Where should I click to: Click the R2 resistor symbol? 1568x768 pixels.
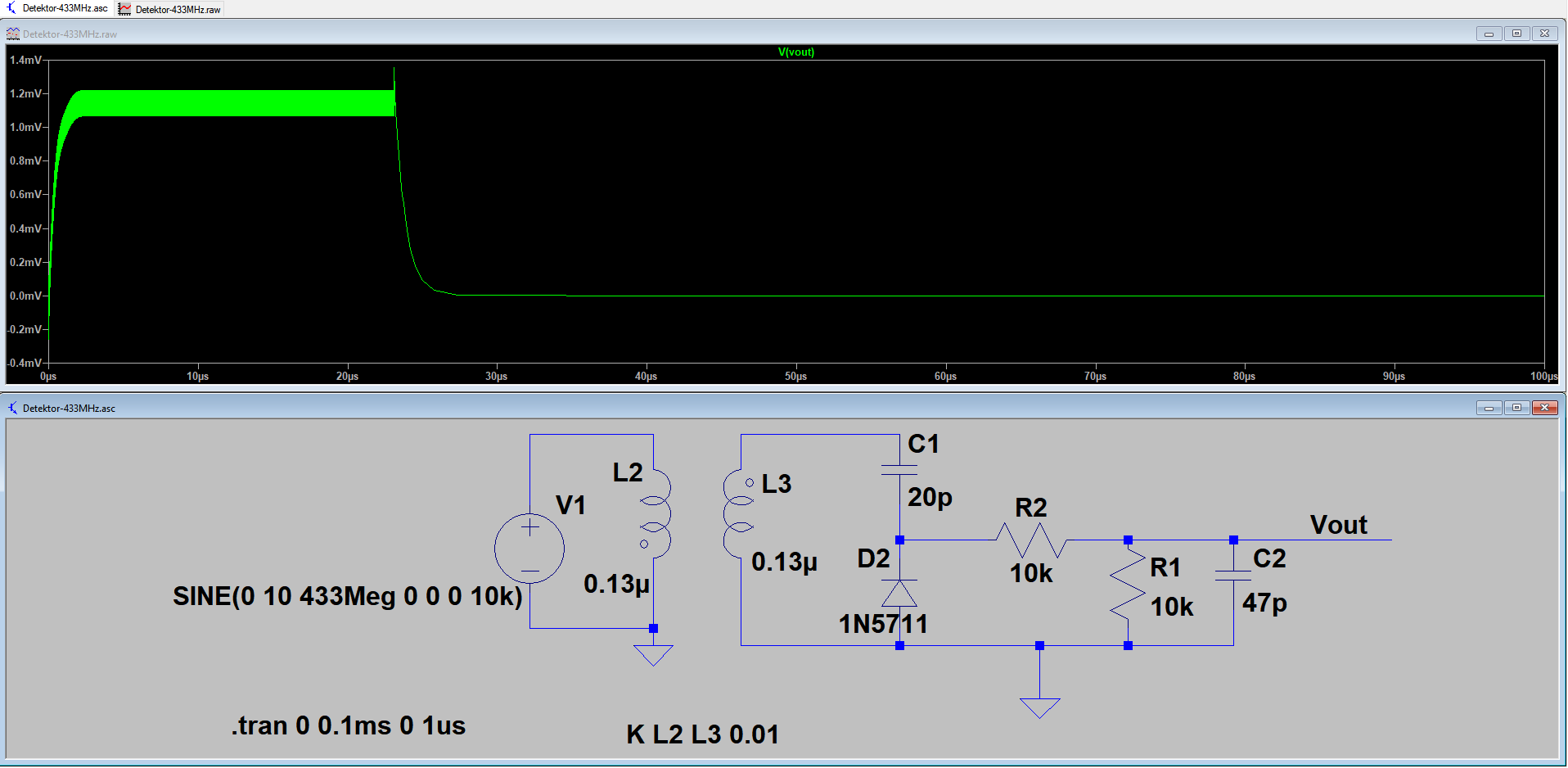tap(1031, 540)
